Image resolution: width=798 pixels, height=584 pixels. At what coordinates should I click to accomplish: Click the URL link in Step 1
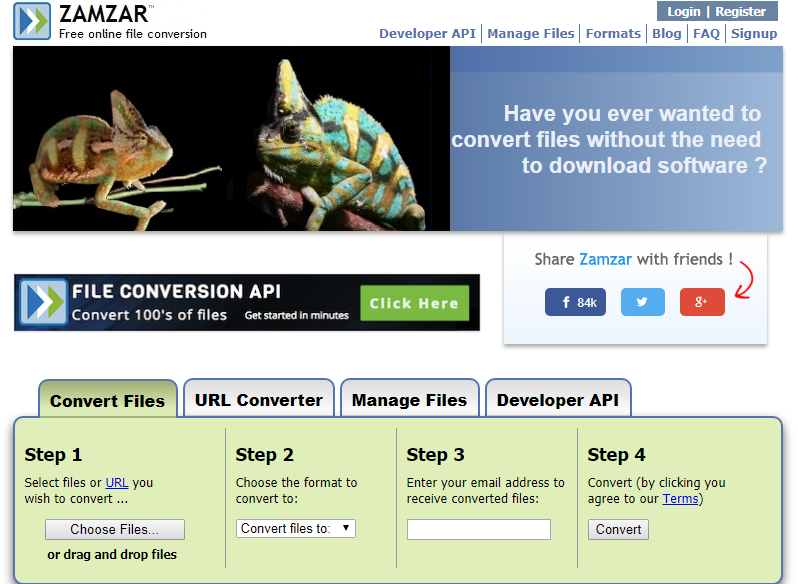point(117,482)
